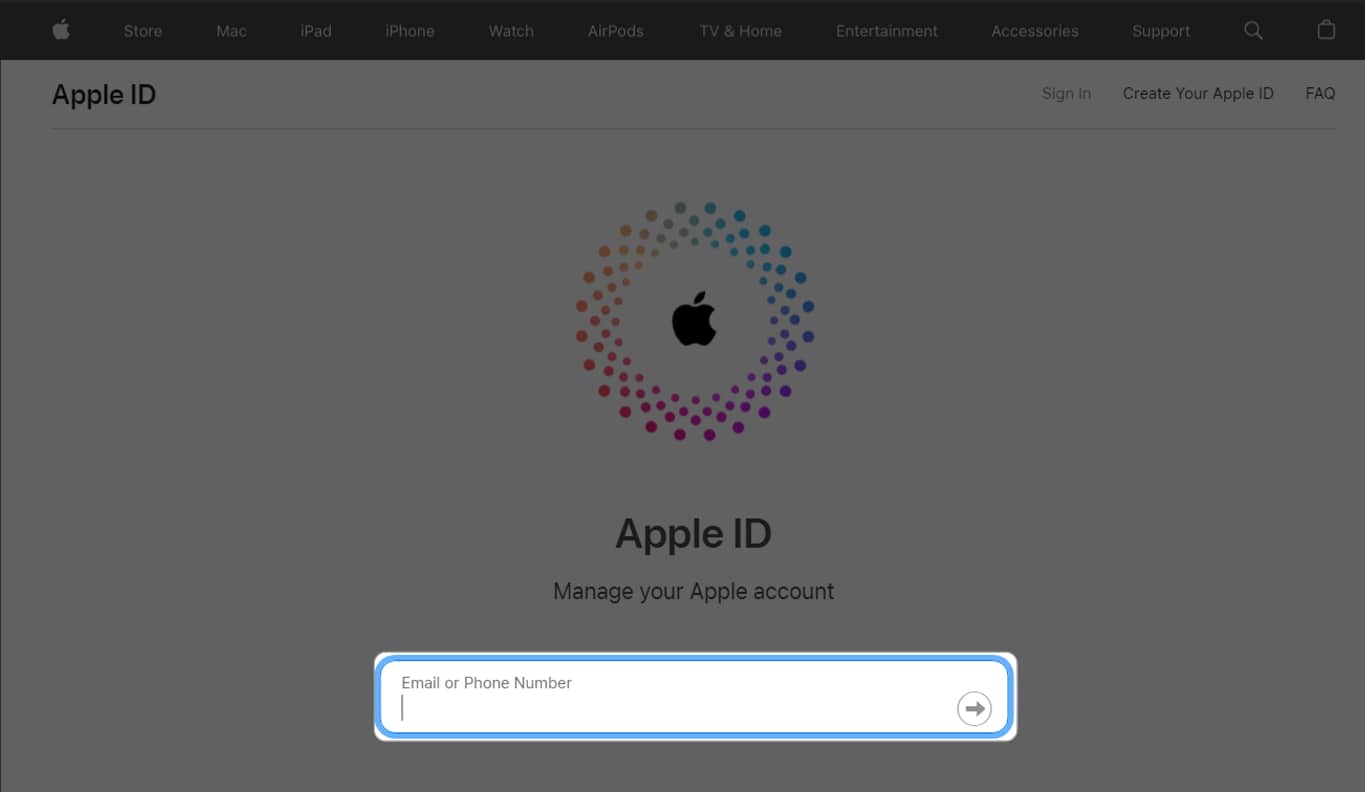Click the Support navigation item
The width and height of the screenshot is (1365, 792).
1160,30
